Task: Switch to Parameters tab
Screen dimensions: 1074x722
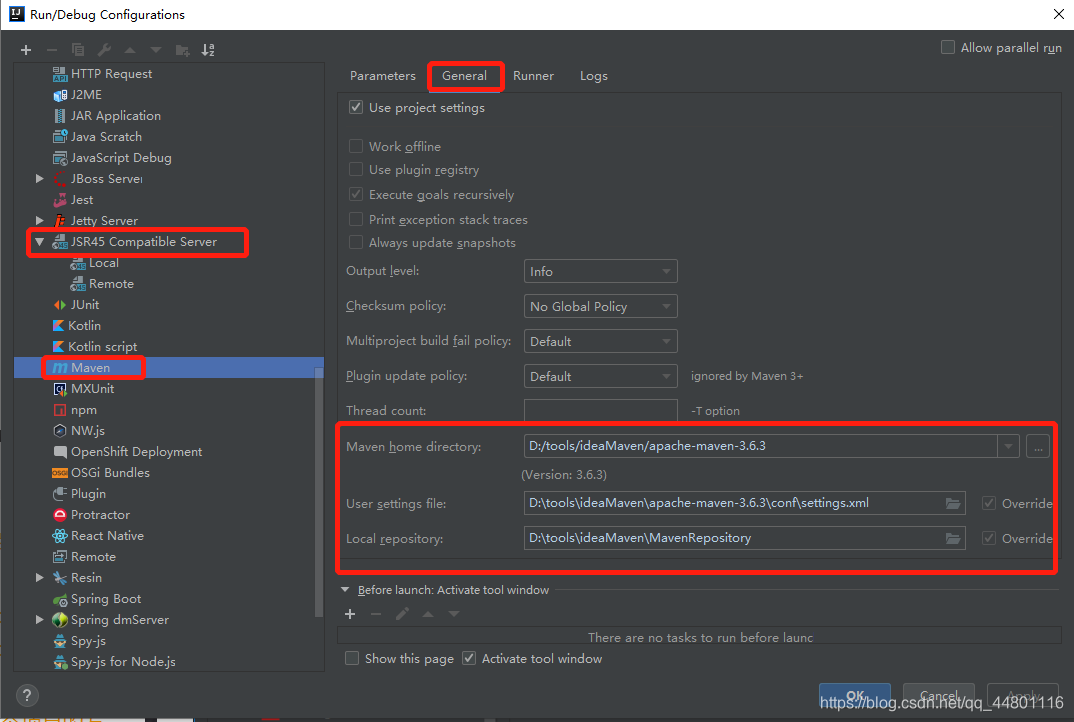Action: point(383,76)
